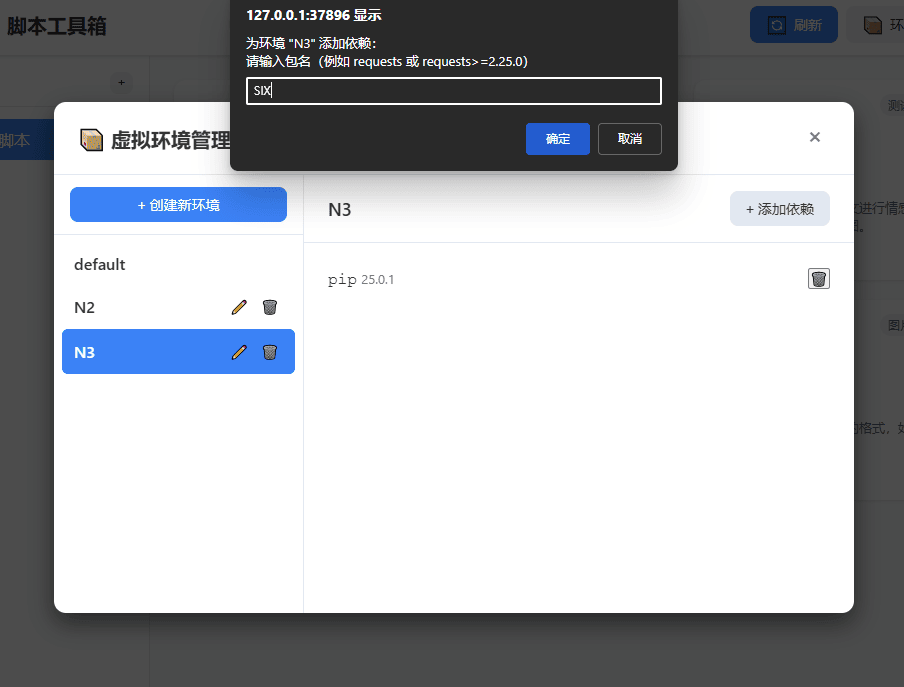Click the package name input containing SIX
The image size is (904, 687).
point(453,90)
